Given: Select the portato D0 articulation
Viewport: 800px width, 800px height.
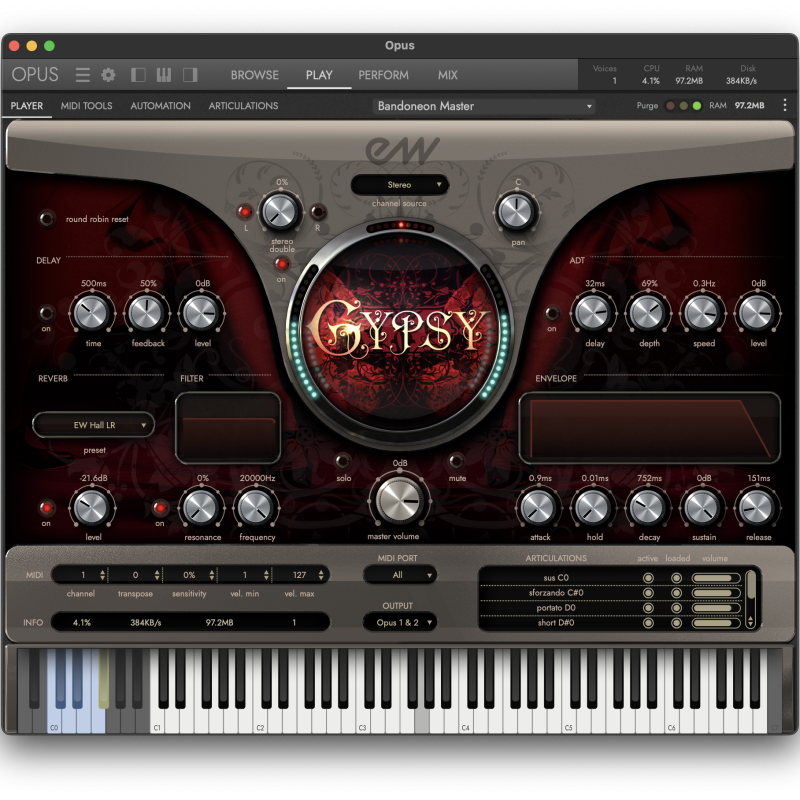Looking at the screenshot, I should 556,608.
